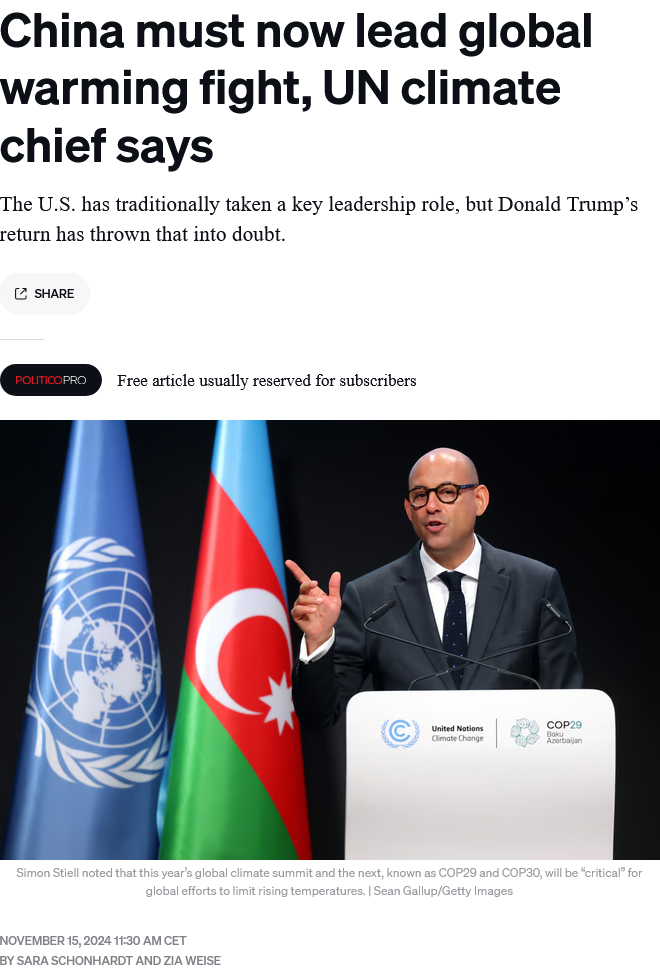Image resolution: width=660 pixels, height=970 pixels.
Task: Click the COP29 Baku Azerbaijan logo
Action: 546,732
